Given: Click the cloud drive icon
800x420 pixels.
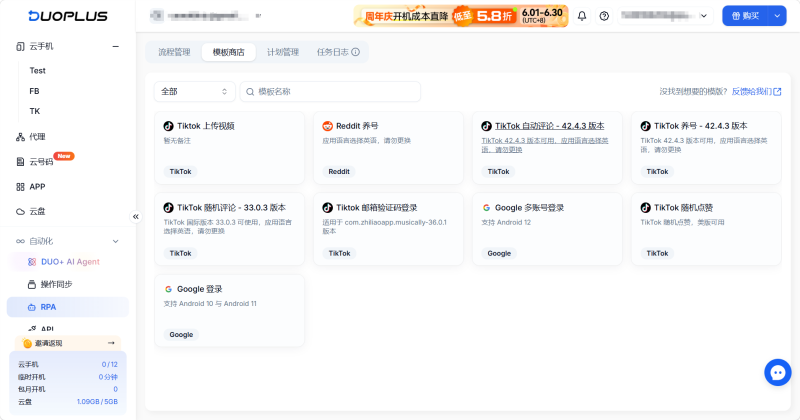Looking at the screenshot, I should pyautogui.click(x=20, y=211).
